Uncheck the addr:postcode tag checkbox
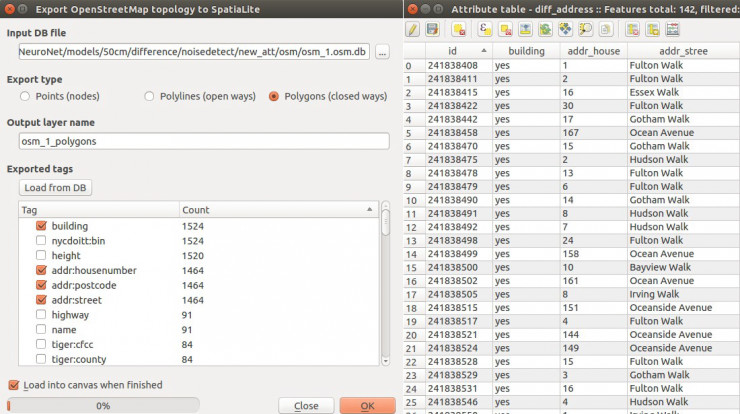Screen dimensions: 740x414 [x=41, y=285]
